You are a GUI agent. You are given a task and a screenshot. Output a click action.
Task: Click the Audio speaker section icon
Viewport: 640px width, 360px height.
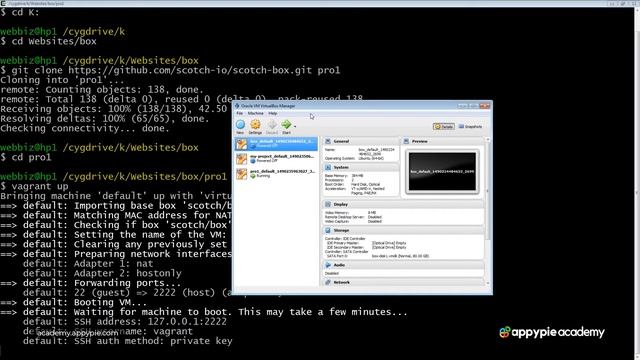328,265
